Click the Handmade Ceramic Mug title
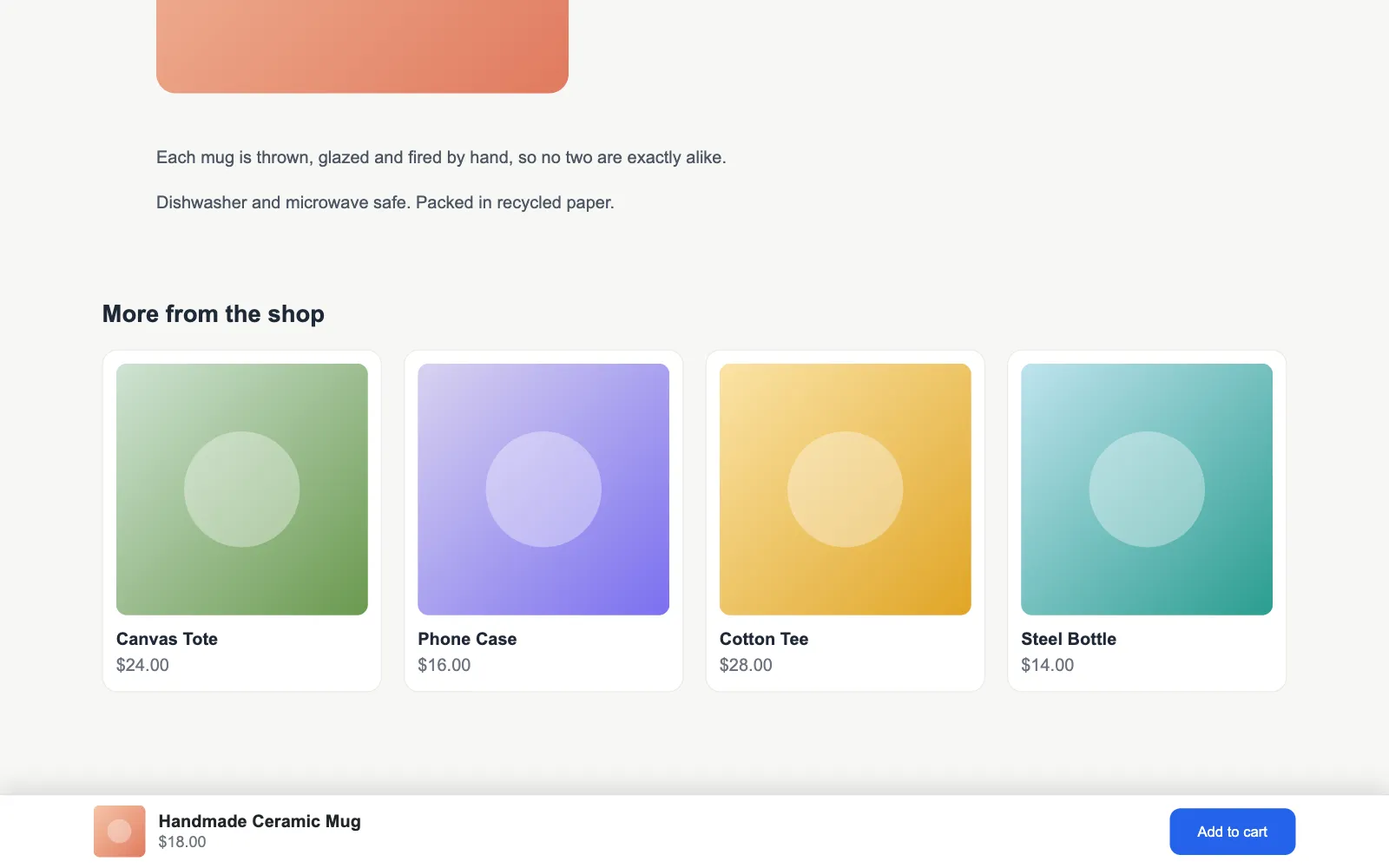The height and width of the screenshot is (868, 1389). point(260,821)
